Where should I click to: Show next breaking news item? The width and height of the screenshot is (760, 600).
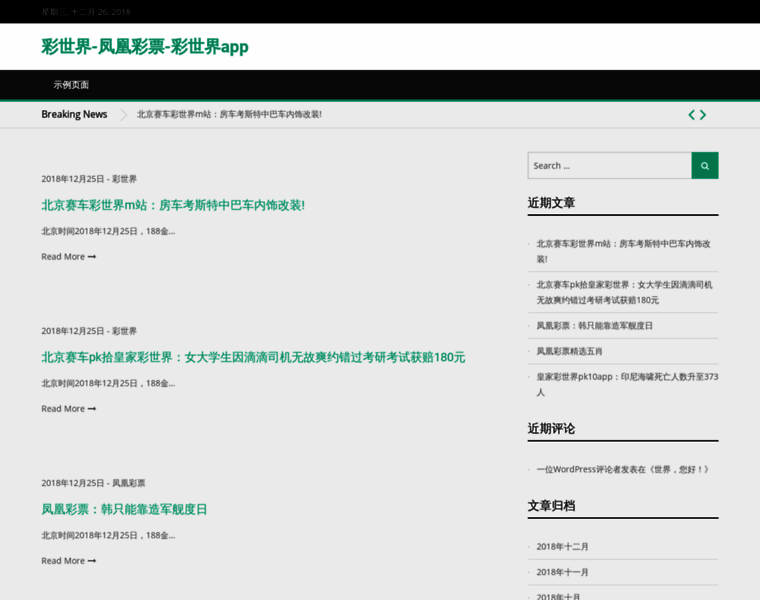click(703, 115)
